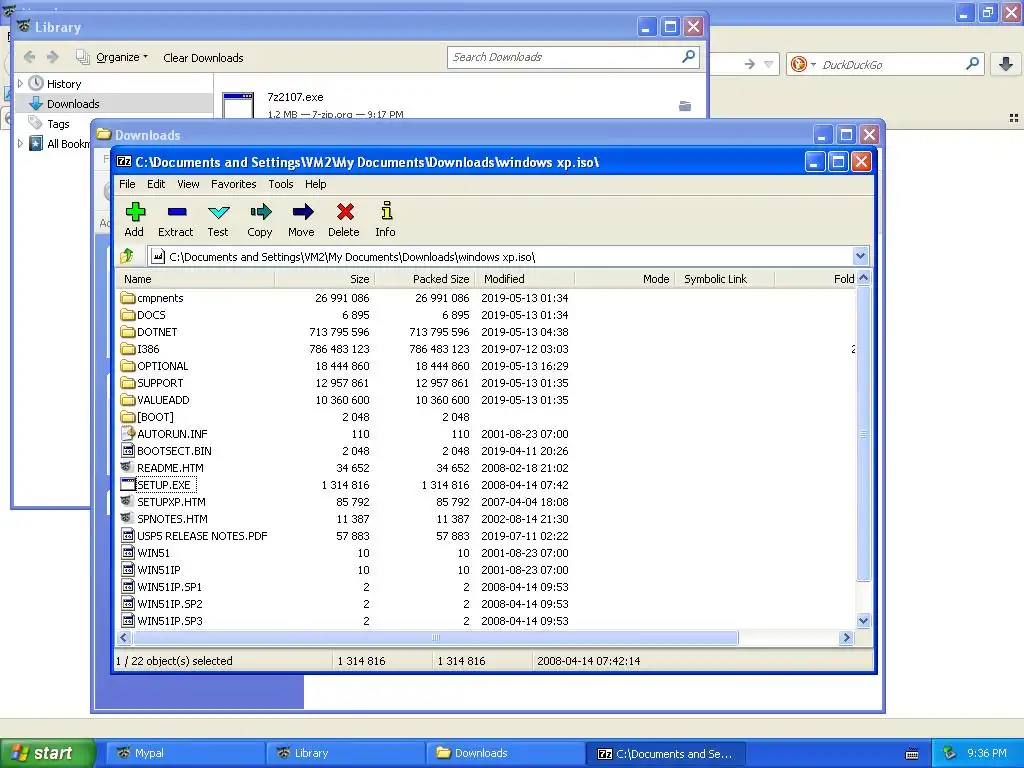Select the USP5 RELEASE NOTES.PDF file icon
Image resolution: width=1024 pixels, height=768 pixels.
(128, 536)
